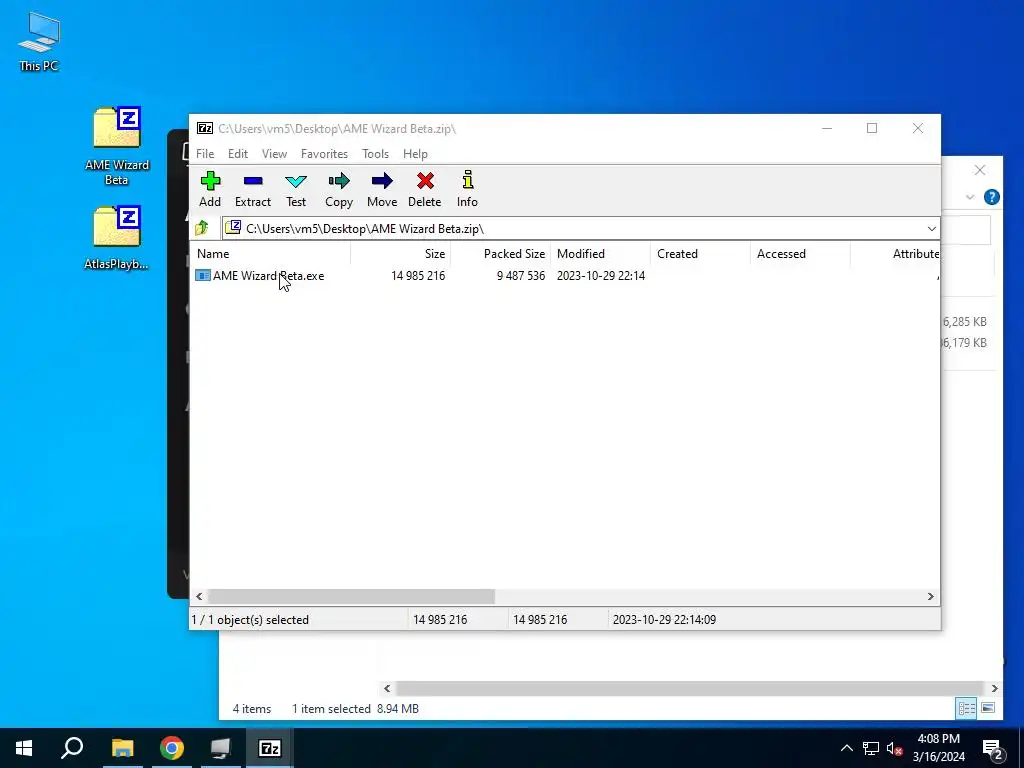The image size is (1024, 768).
Task: Sort by the Size column header
Action: point(400,254)
